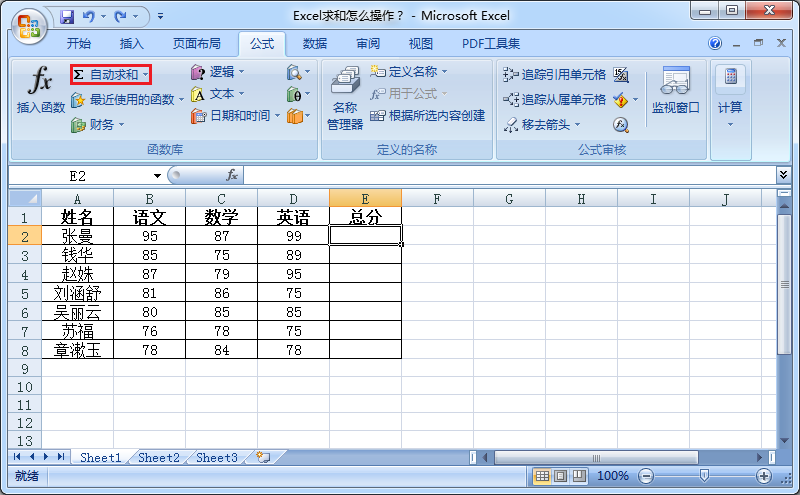Click the horizontal scrollbar thumb
Screen dimensions: 800x495
[596, 457]
